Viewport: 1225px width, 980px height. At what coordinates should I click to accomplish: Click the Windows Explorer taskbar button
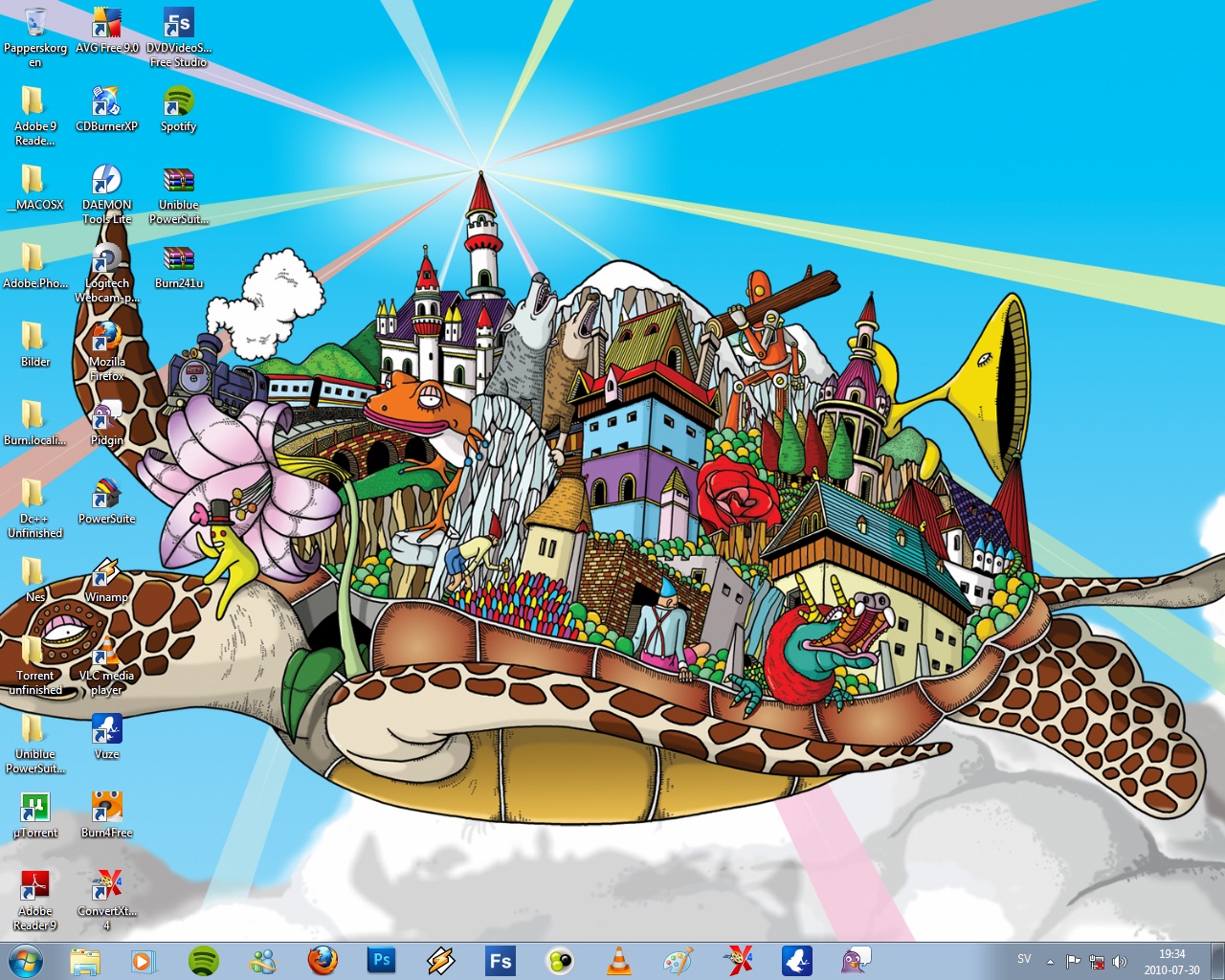pos(84,960)
